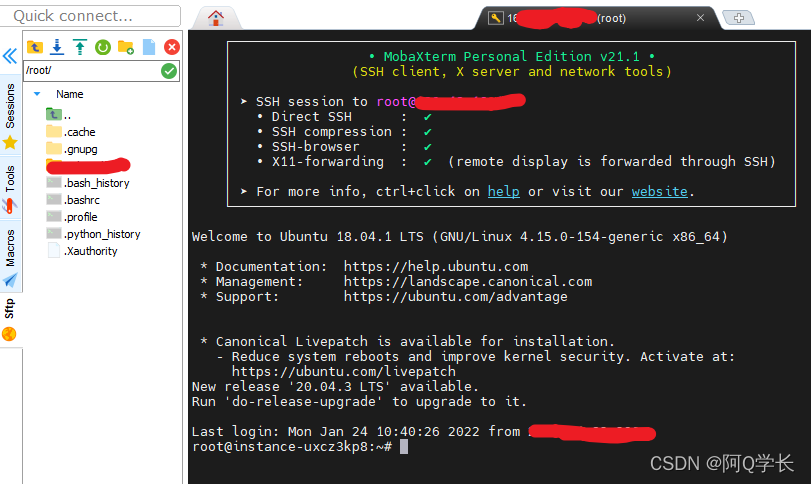Create a new folder with the toolbar icon

[x=126, y=47]
